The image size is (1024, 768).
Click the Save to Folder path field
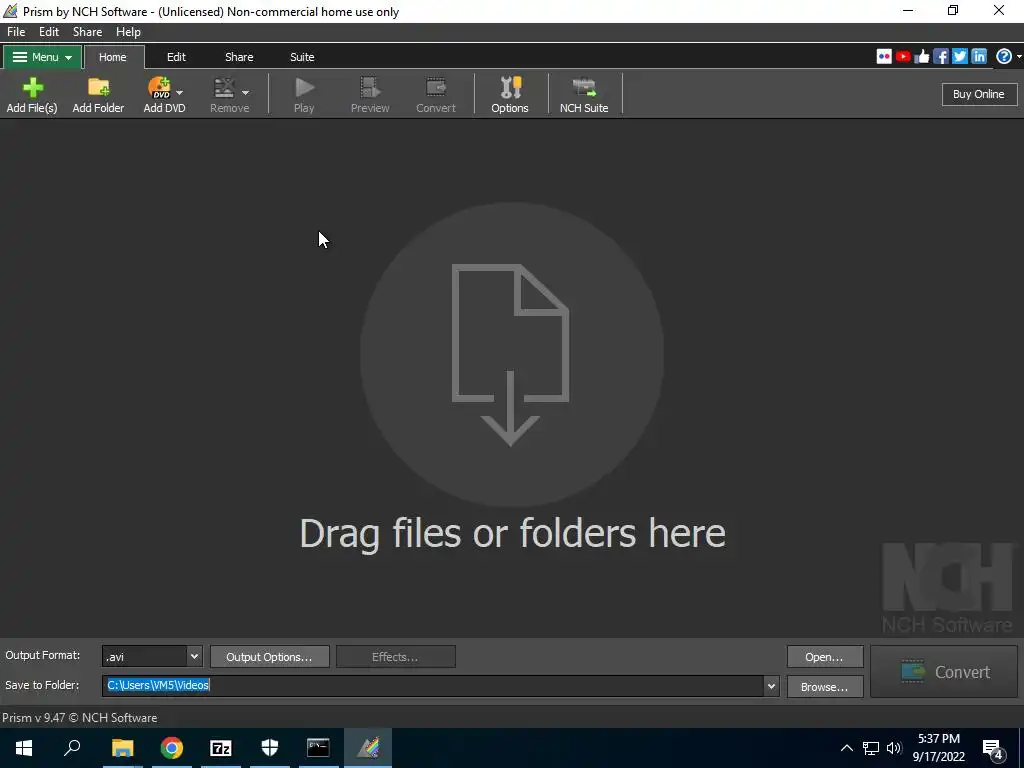pyautogui.click(x=432, y=686)
